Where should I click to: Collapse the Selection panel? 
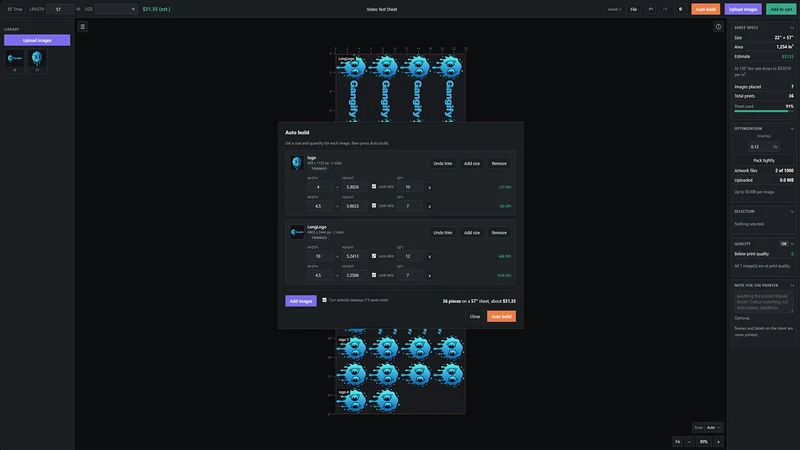(792, 211)
